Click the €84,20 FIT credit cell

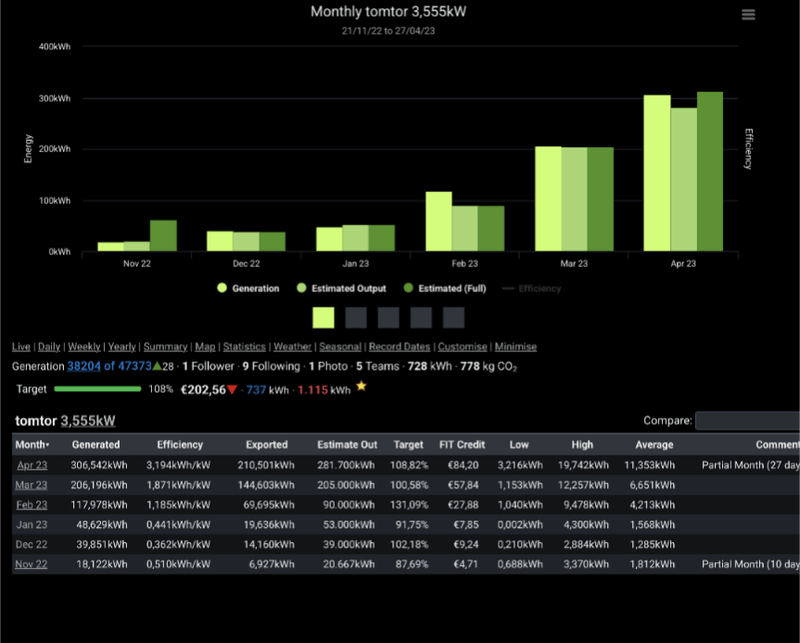coord(463,465)
